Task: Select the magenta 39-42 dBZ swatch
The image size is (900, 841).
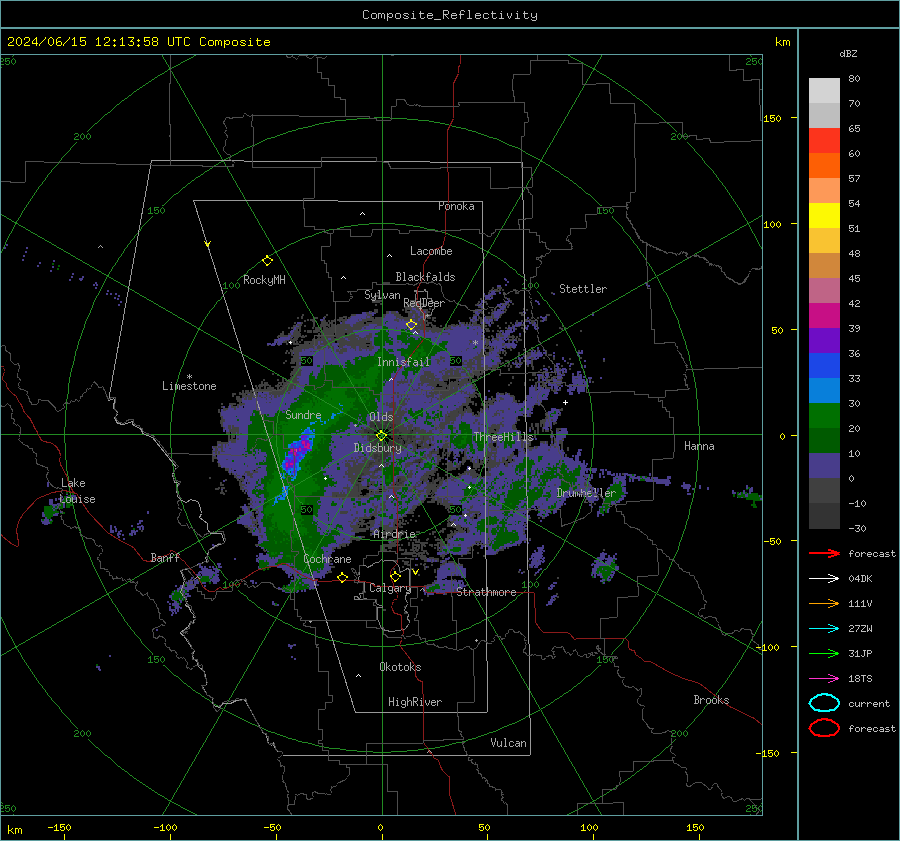Action: tap(824, 316)
